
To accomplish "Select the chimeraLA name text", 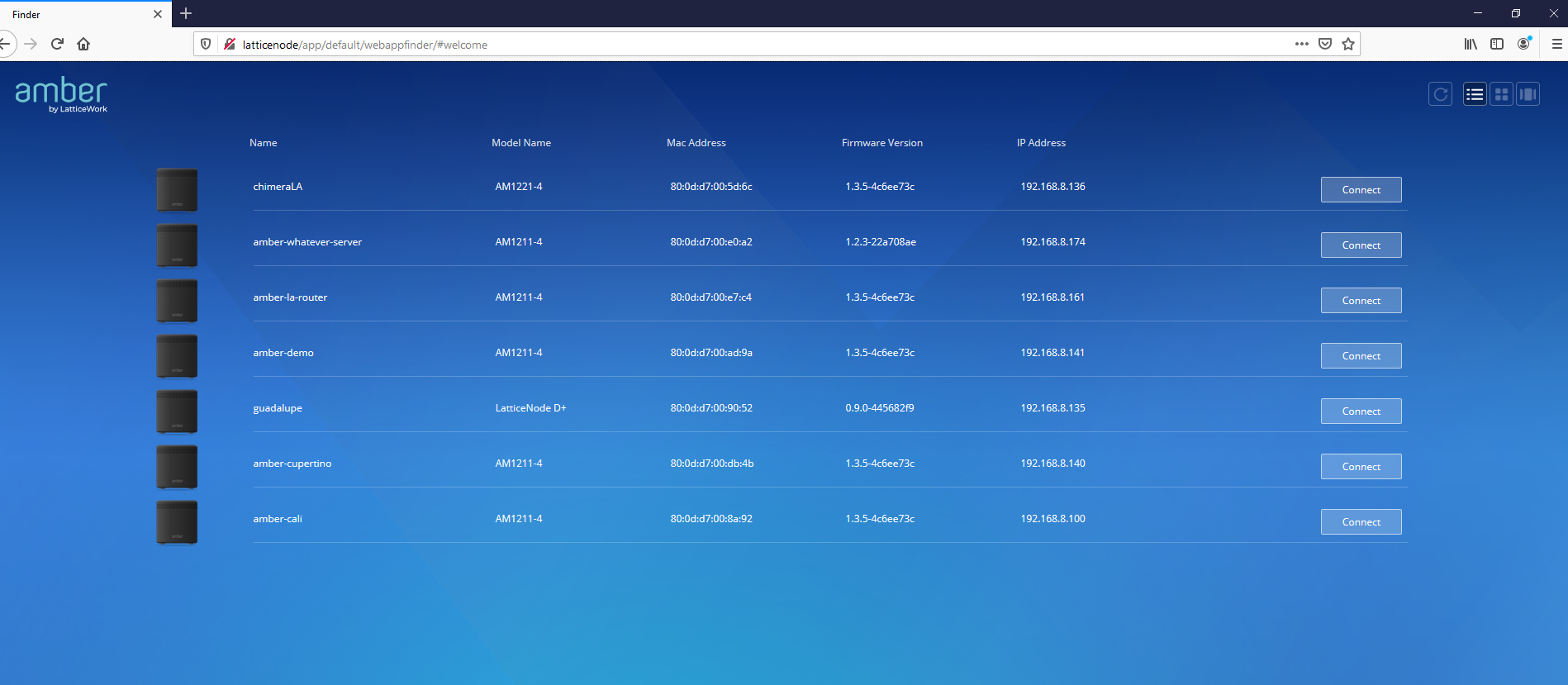I will click(x=278, y=187).
